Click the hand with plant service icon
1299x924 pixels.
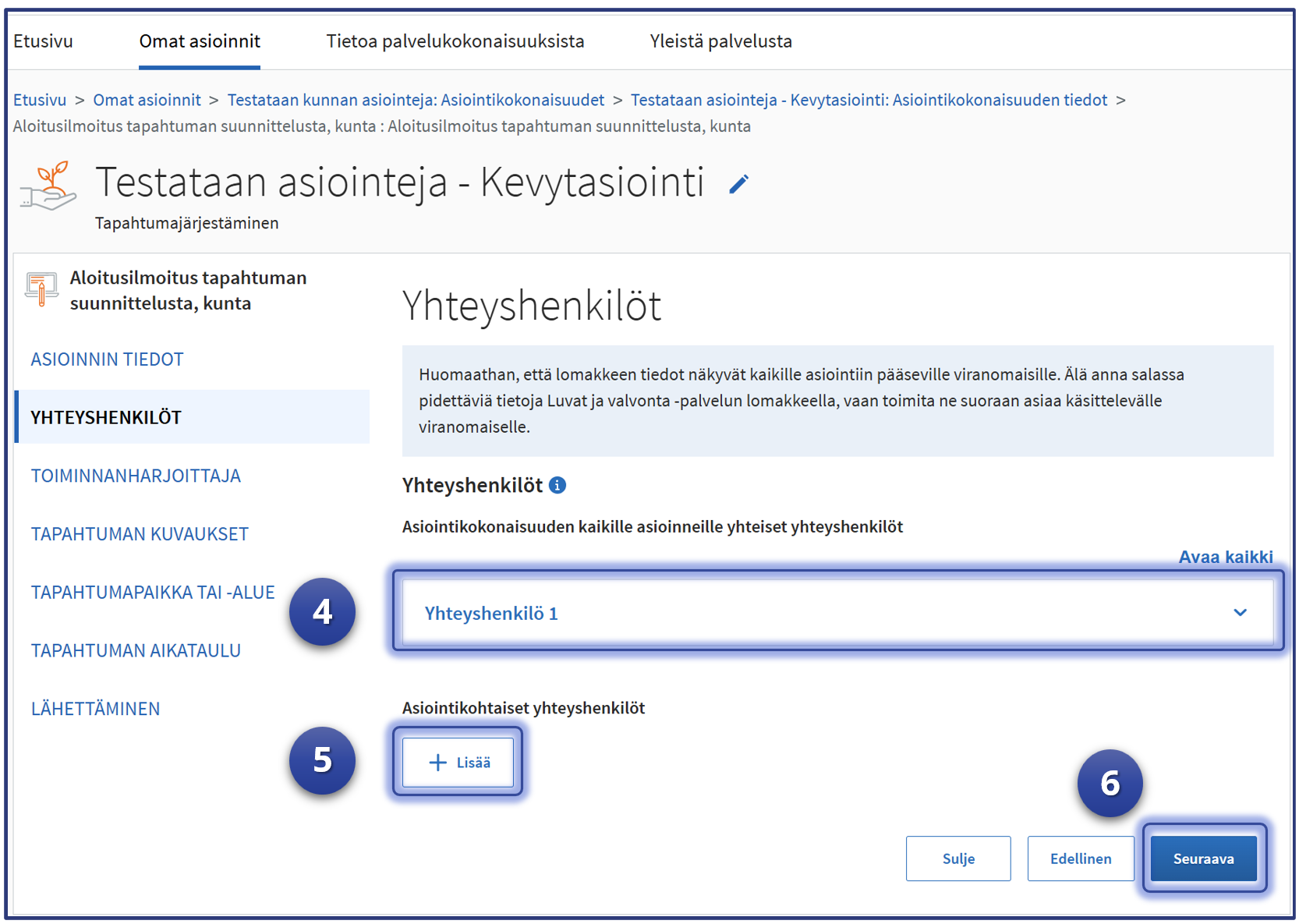pos(48,187)
